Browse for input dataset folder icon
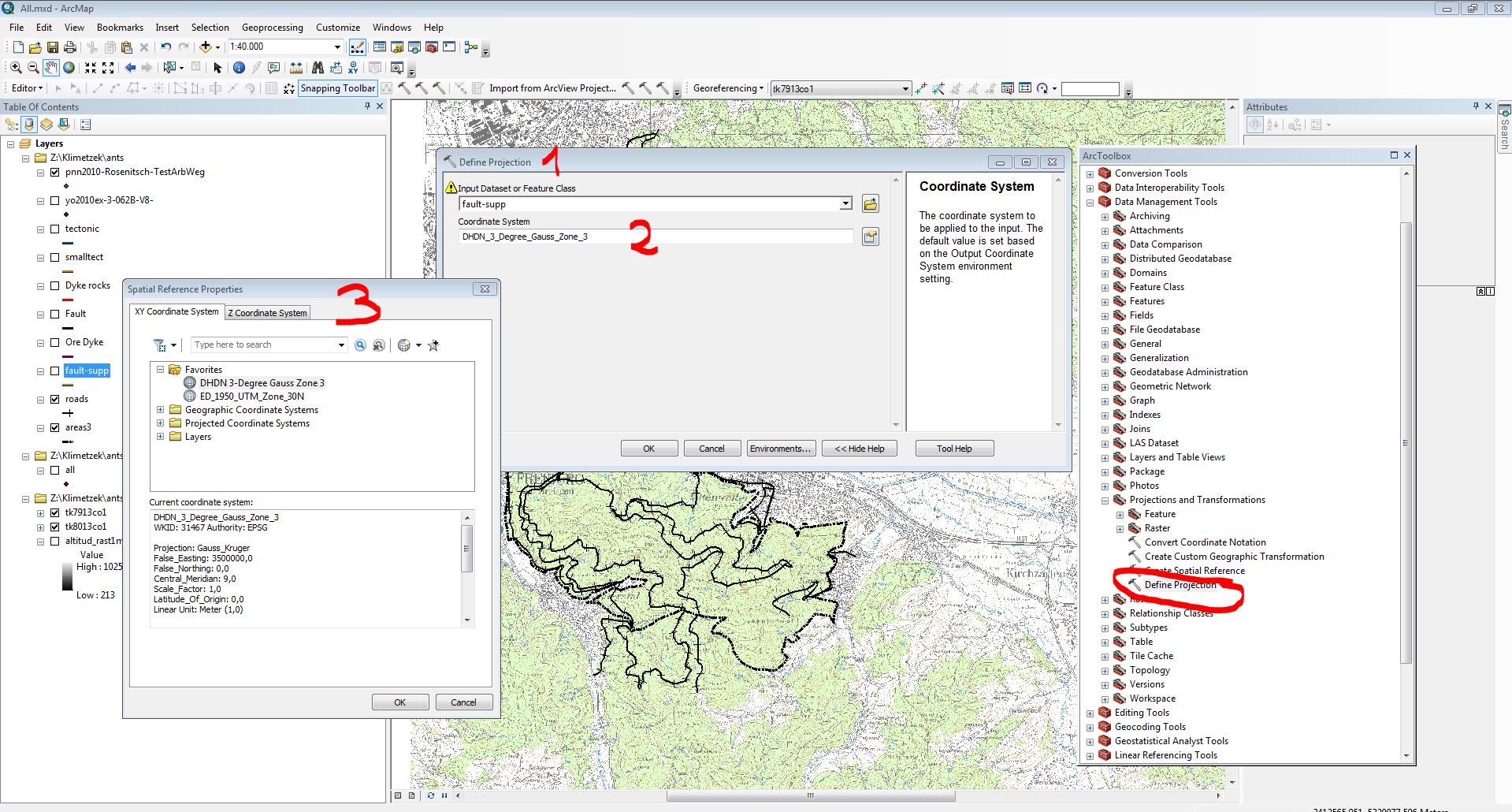The image size is (1512, 812). (871, 204)
